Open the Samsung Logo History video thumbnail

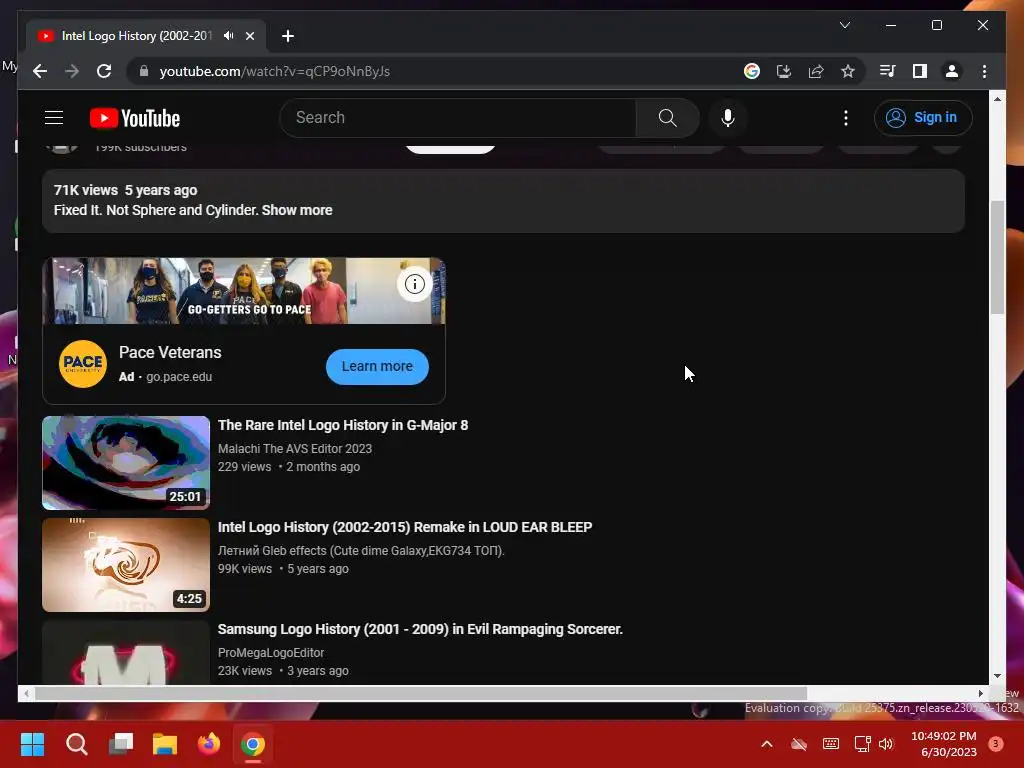pyautogui.click(x=126, y=652)
